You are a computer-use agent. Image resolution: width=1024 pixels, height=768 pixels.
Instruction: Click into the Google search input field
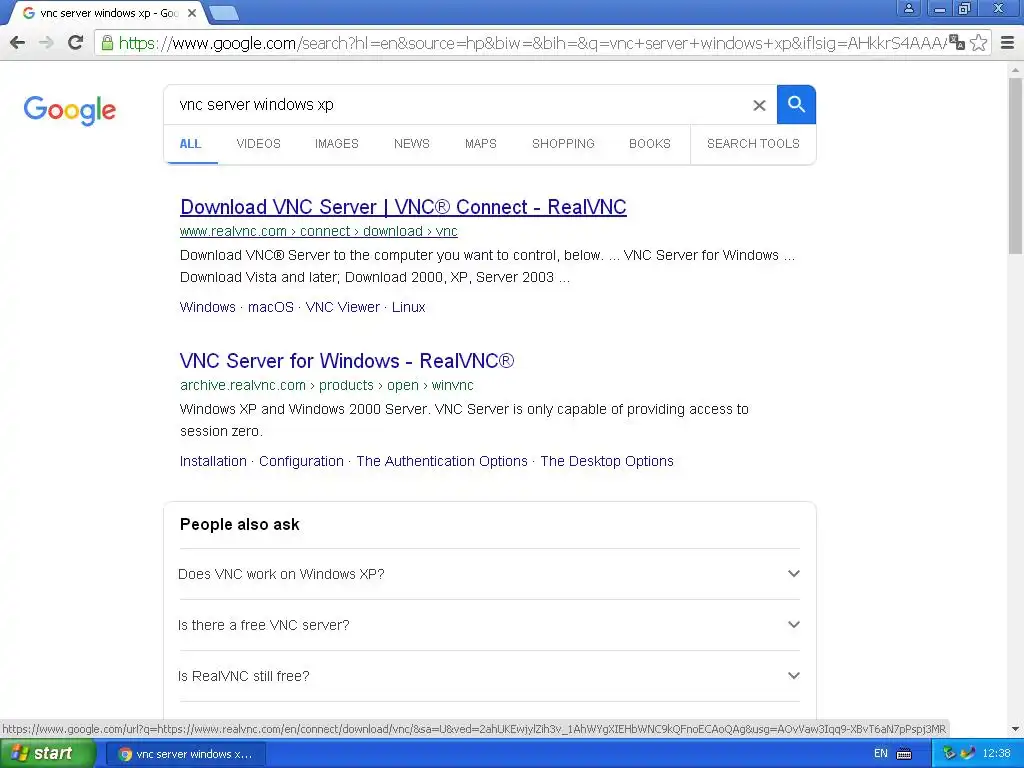point(457,104)
